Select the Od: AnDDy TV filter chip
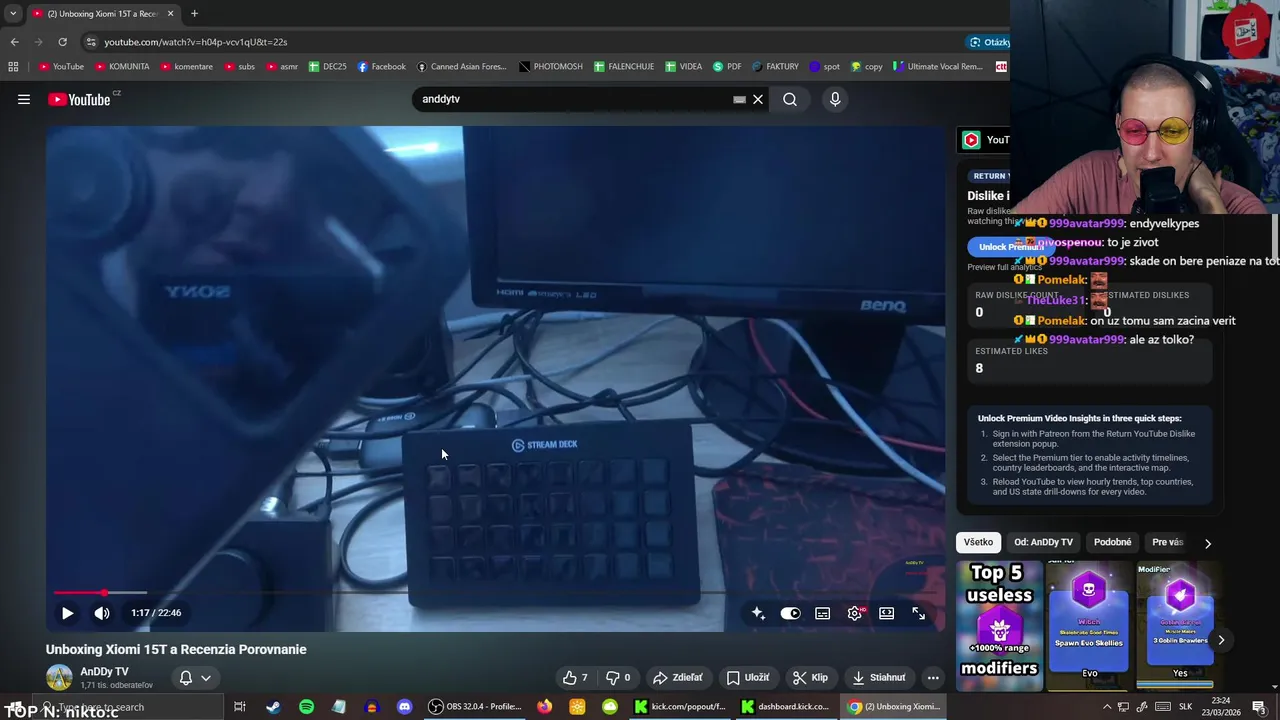This screenshot has width=1280, height=720. click(x=1043, y=542)
